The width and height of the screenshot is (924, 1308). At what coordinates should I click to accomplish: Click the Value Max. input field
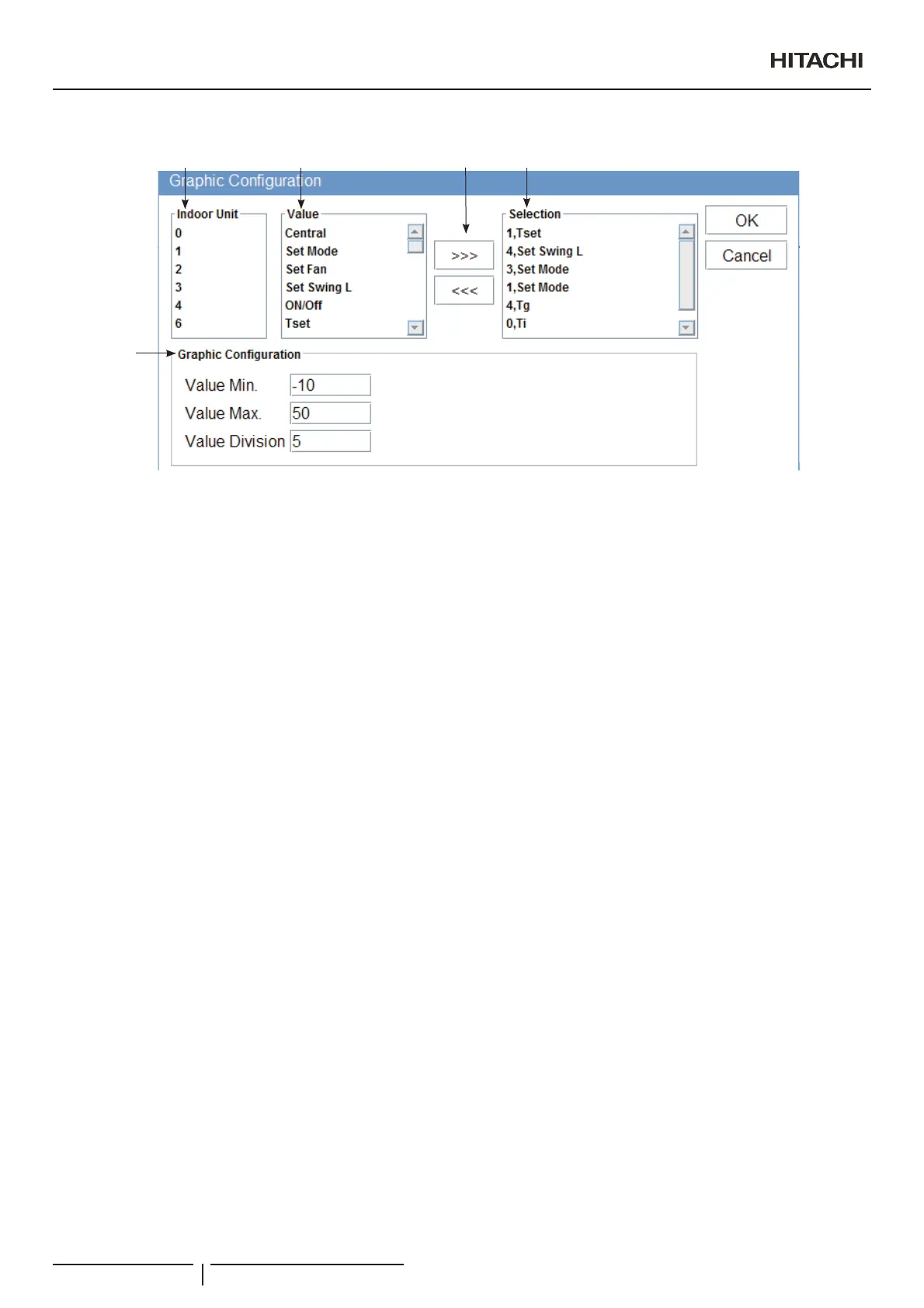(330, 413)
